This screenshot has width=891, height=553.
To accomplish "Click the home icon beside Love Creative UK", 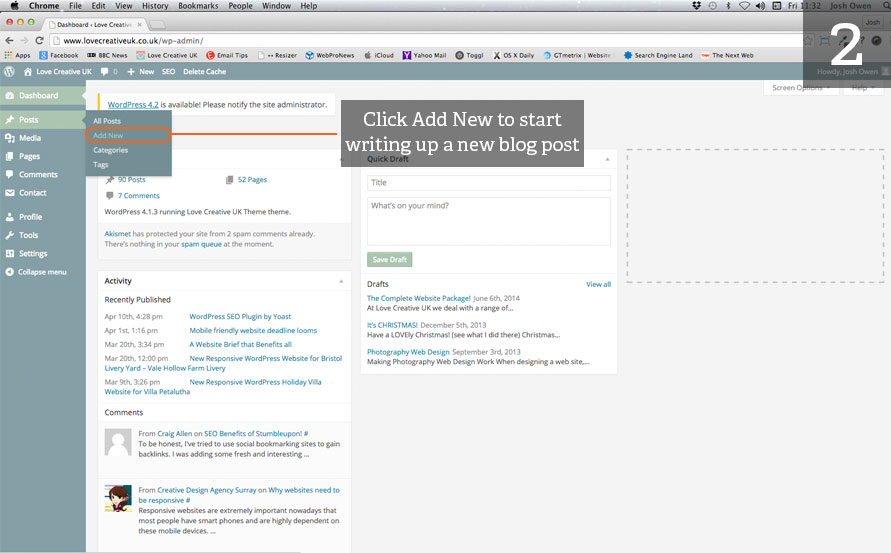I will [28, 72].
